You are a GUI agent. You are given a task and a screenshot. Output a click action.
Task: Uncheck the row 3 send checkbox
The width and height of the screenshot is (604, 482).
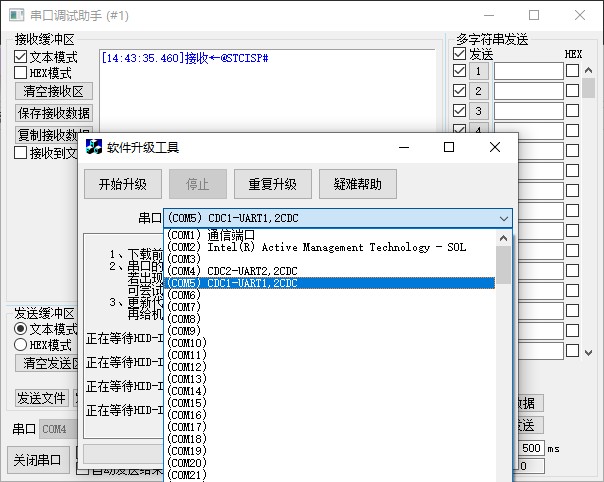coord(460,111)
